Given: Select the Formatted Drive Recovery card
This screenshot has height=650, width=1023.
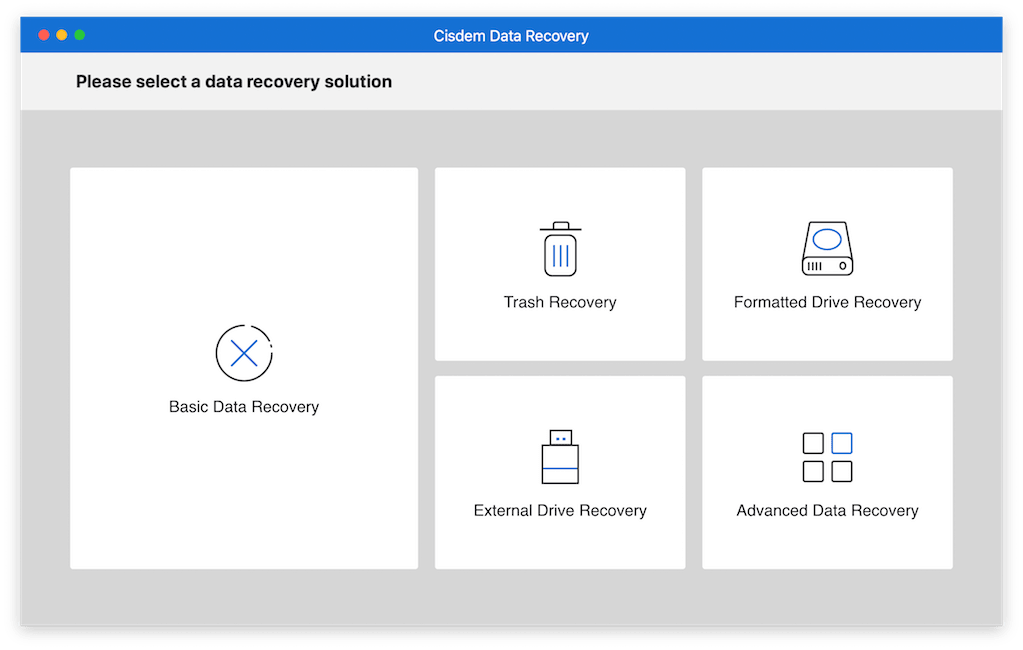Looking at the screenshot, I should click(x=827, y=263).
